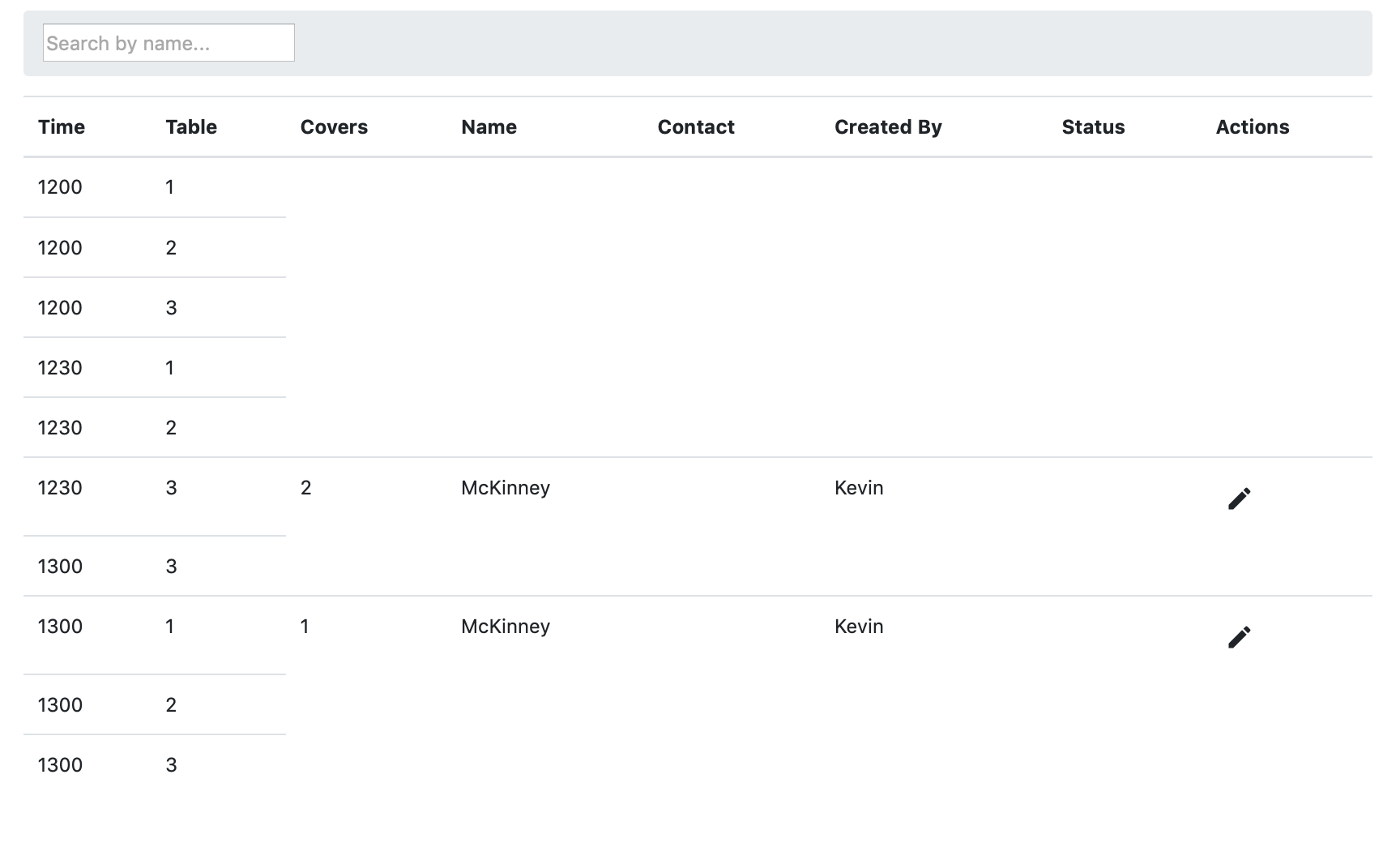Image resolution: width=1400 pixels, height=843 pixels.
Task: Click the edit pencil for McKinney at 1230
Action: coord(1240,498)
